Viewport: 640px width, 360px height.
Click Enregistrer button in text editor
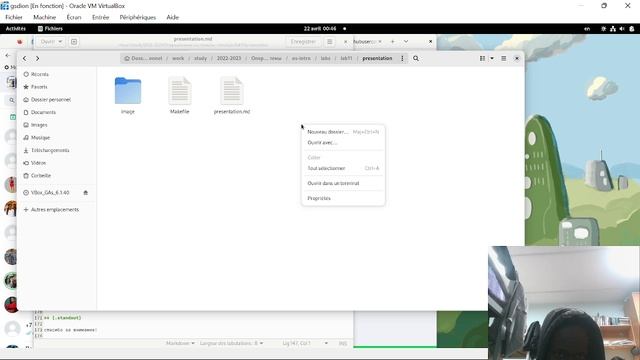pos(303,42)
